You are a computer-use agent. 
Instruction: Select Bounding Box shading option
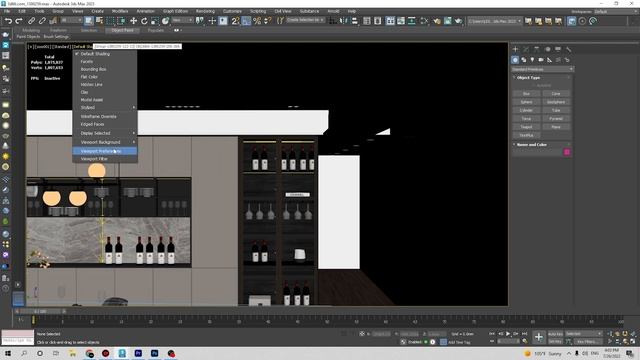point(105,69)
